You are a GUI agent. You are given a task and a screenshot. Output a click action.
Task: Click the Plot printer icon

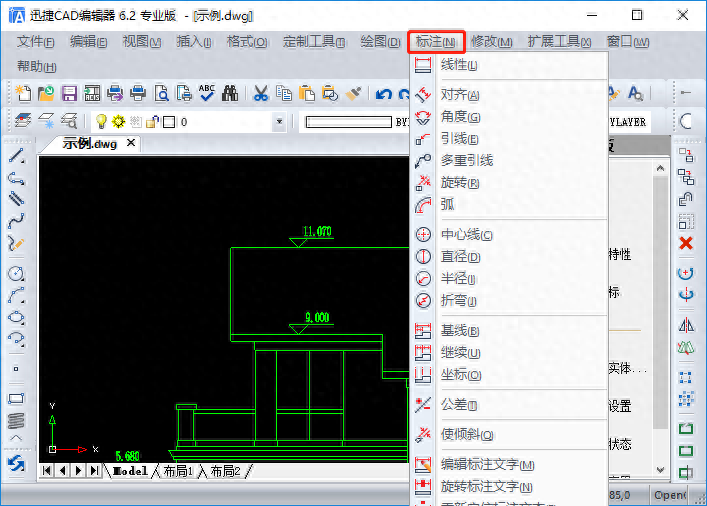coord(138,93)
